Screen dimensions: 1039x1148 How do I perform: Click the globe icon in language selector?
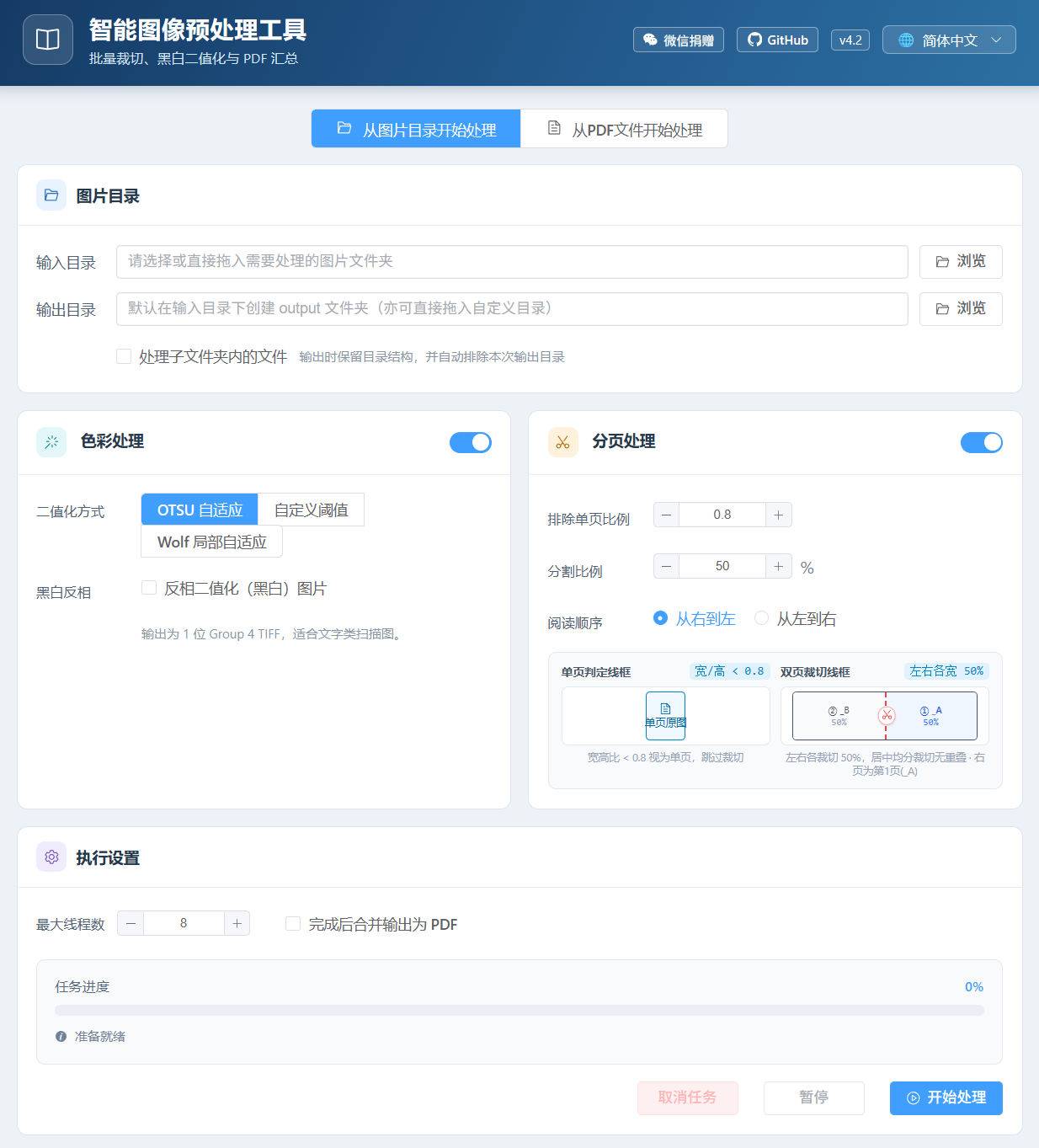[906, 40]
